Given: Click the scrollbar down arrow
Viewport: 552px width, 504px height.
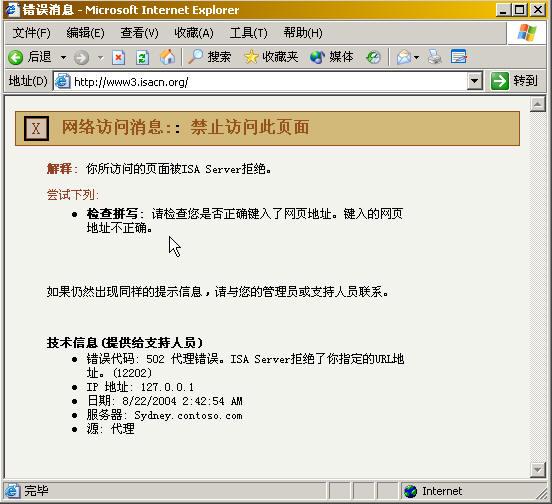Looking at the screenshot, I should tap(538, 470).
